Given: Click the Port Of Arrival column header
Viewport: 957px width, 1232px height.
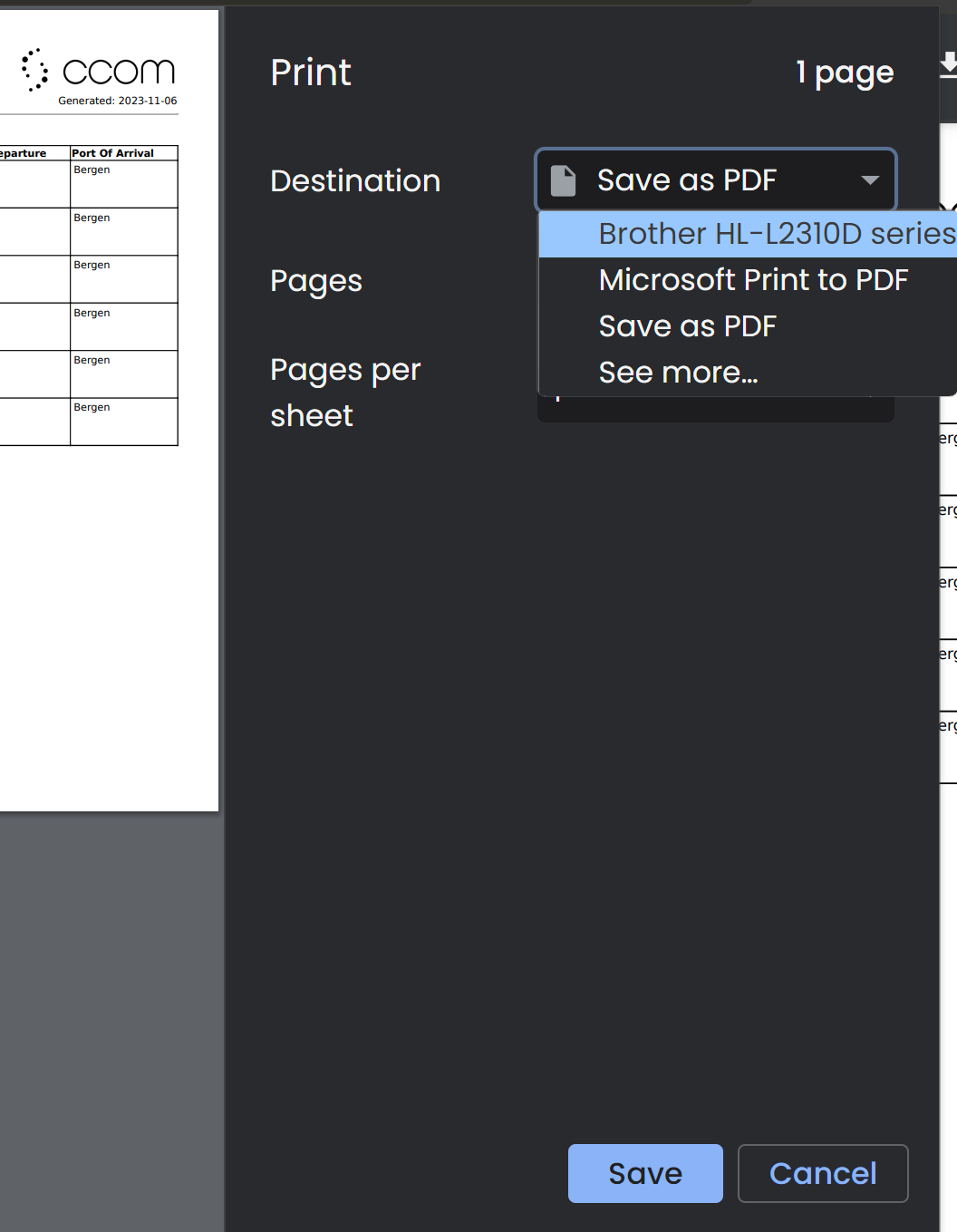Looking at the screenshot, I should click(113, 153).
